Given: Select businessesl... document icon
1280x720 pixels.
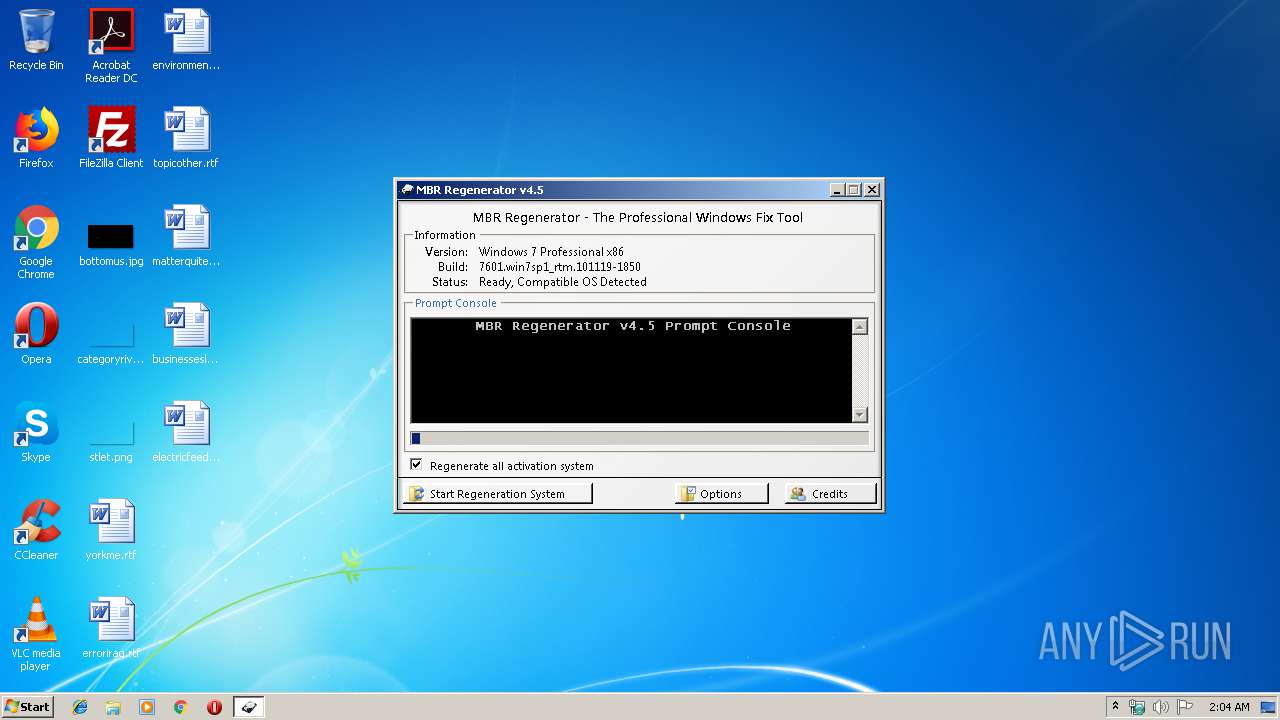Looking at the screenshot, I should point(186,334).
